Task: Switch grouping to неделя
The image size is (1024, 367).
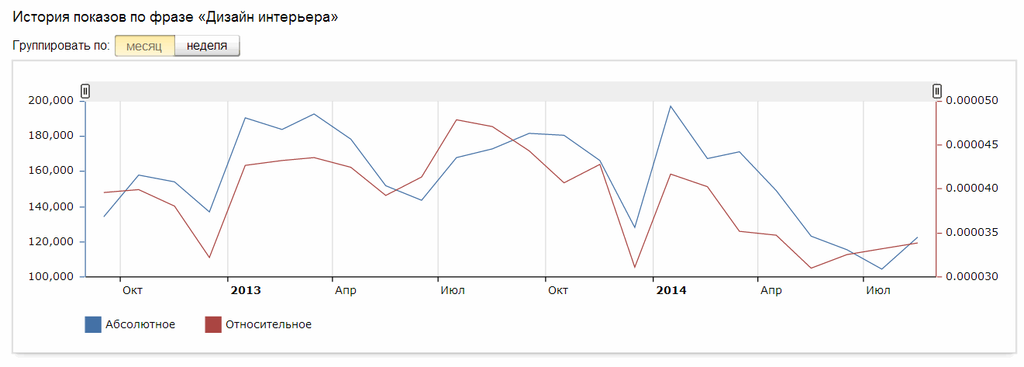Action: (207, 46)
